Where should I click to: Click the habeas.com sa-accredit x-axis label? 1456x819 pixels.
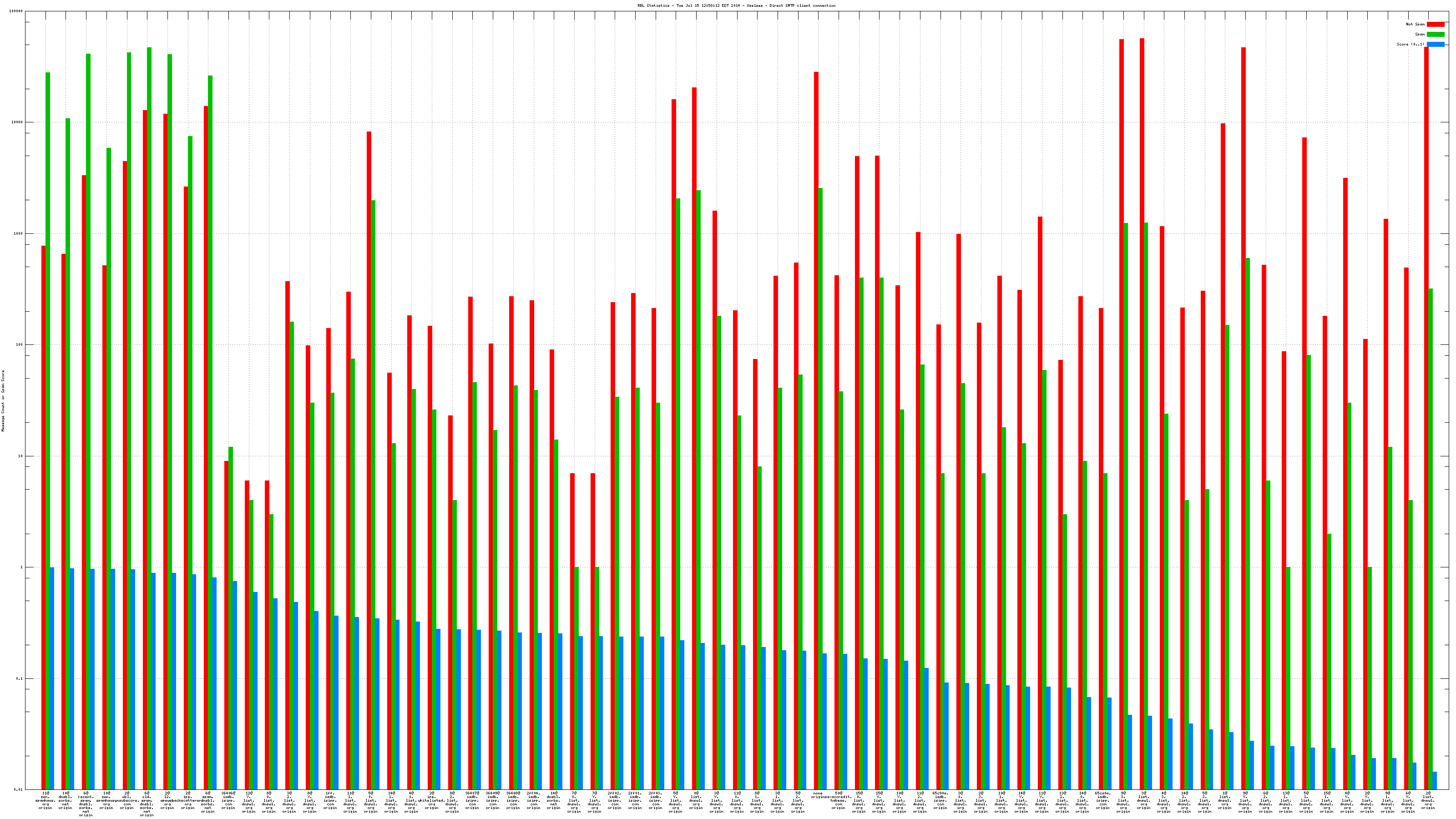tap(838, 801)
